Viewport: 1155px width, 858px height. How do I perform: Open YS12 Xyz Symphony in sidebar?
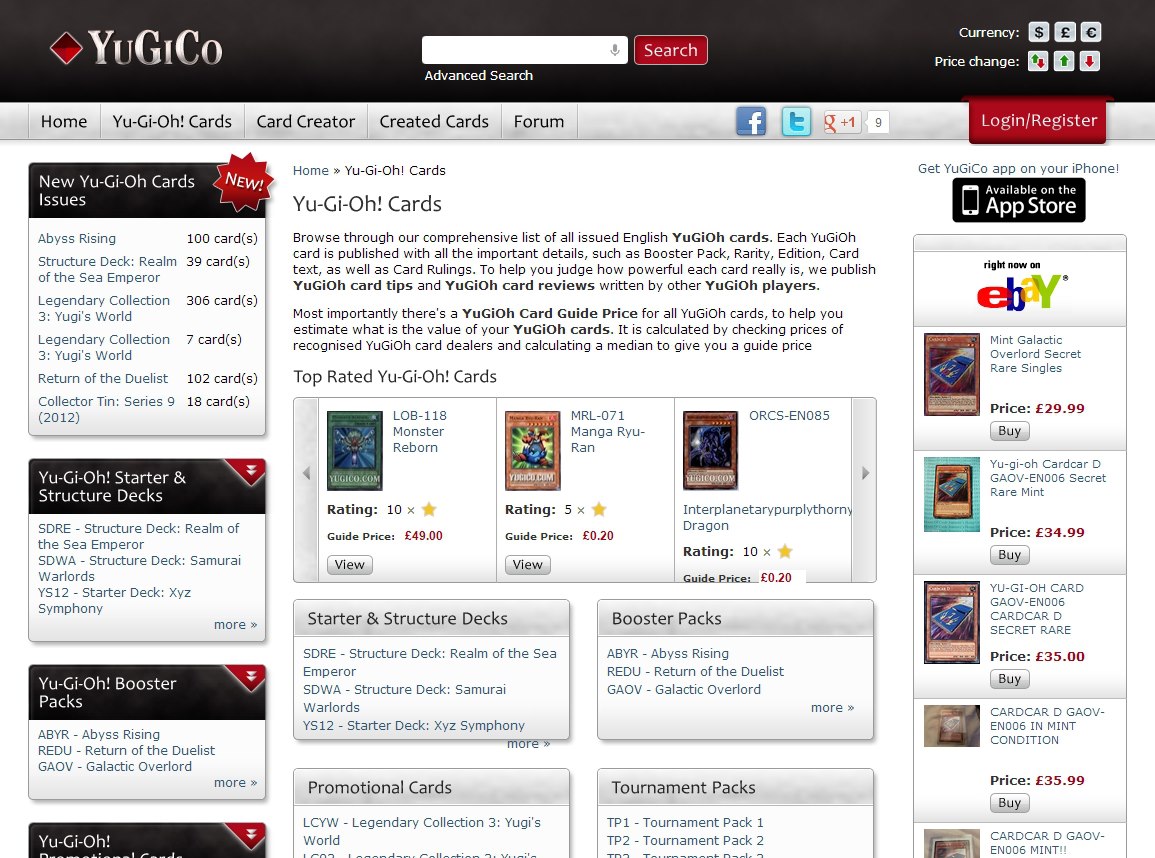click(114, 600)
